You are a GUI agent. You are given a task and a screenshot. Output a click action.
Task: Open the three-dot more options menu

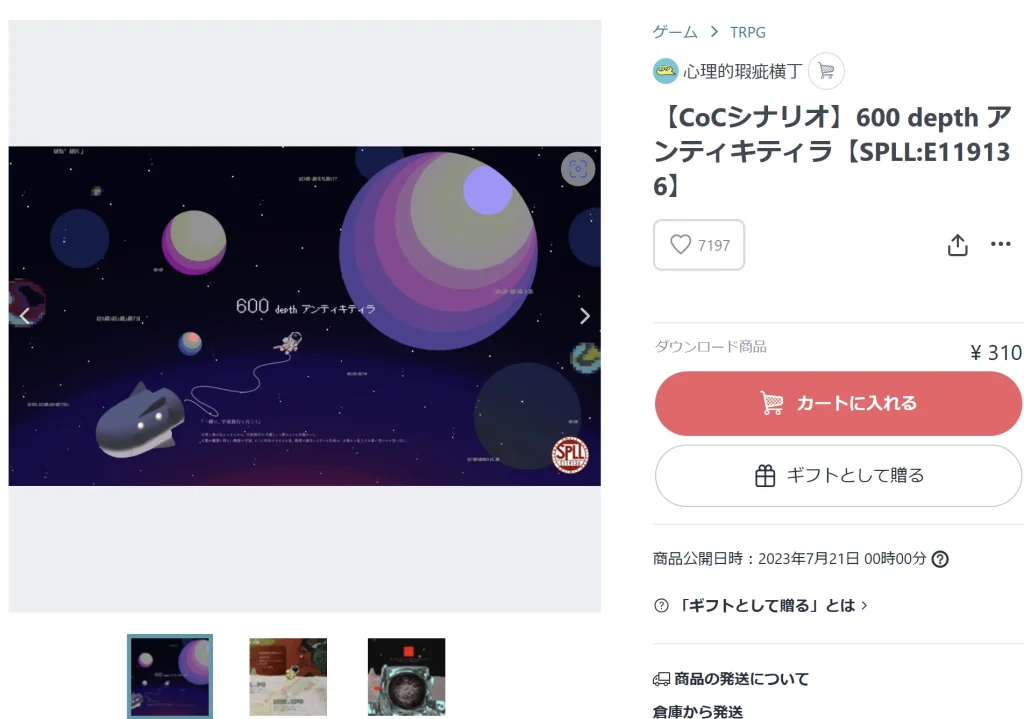click(1000, 244)
